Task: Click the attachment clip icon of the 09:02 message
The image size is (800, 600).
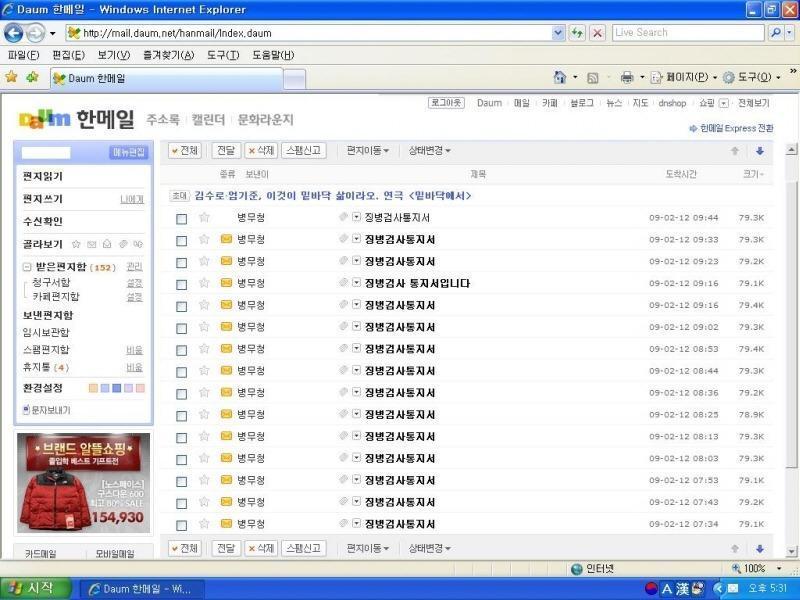Action: tap(343, 326)
